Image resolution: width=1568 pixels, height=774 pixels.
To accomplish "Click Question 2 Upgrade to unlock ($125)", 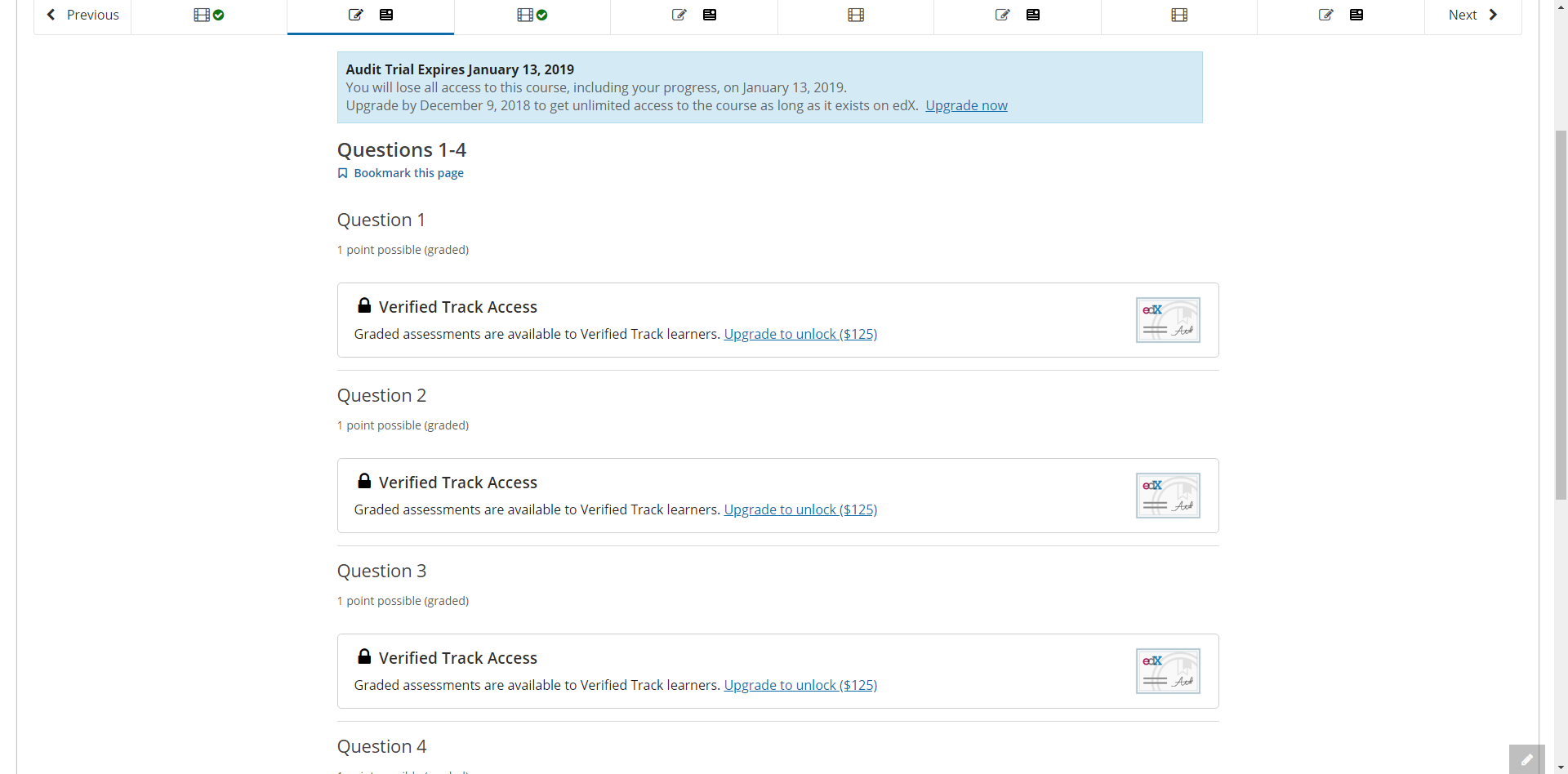I will (x=800, y=509).
